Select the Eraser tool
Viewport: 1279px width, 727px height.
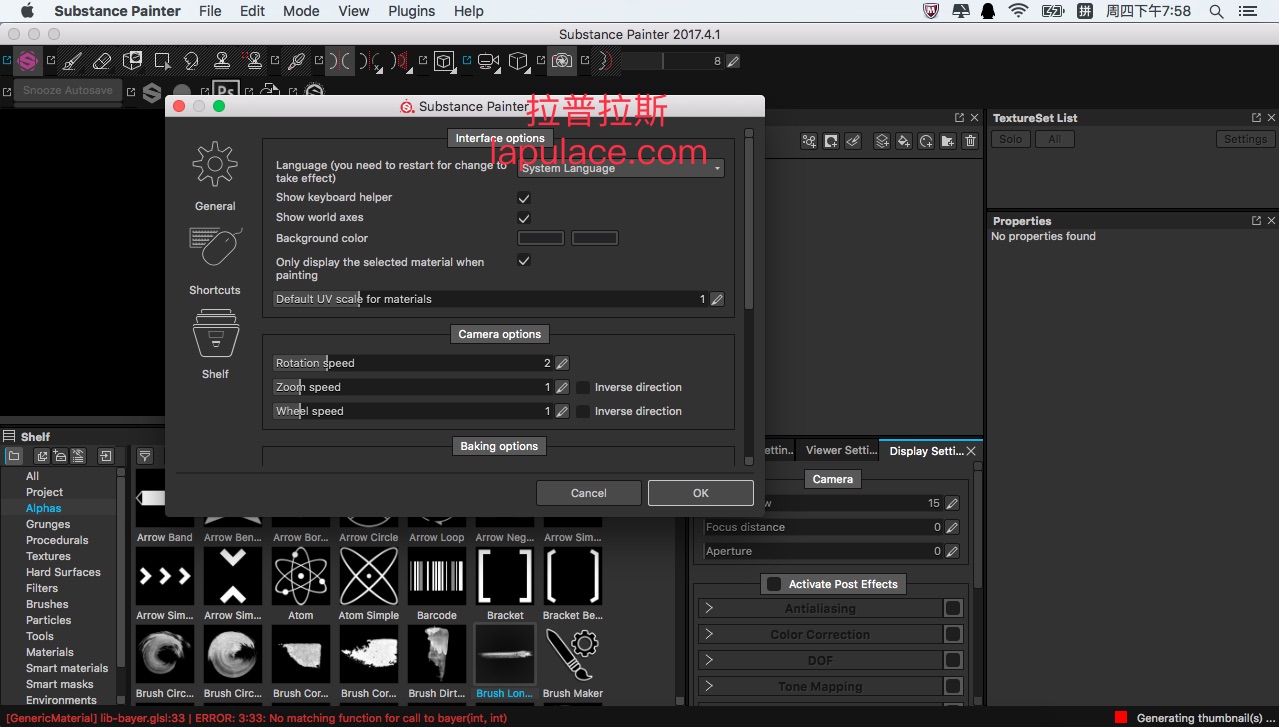coord(101,61)
